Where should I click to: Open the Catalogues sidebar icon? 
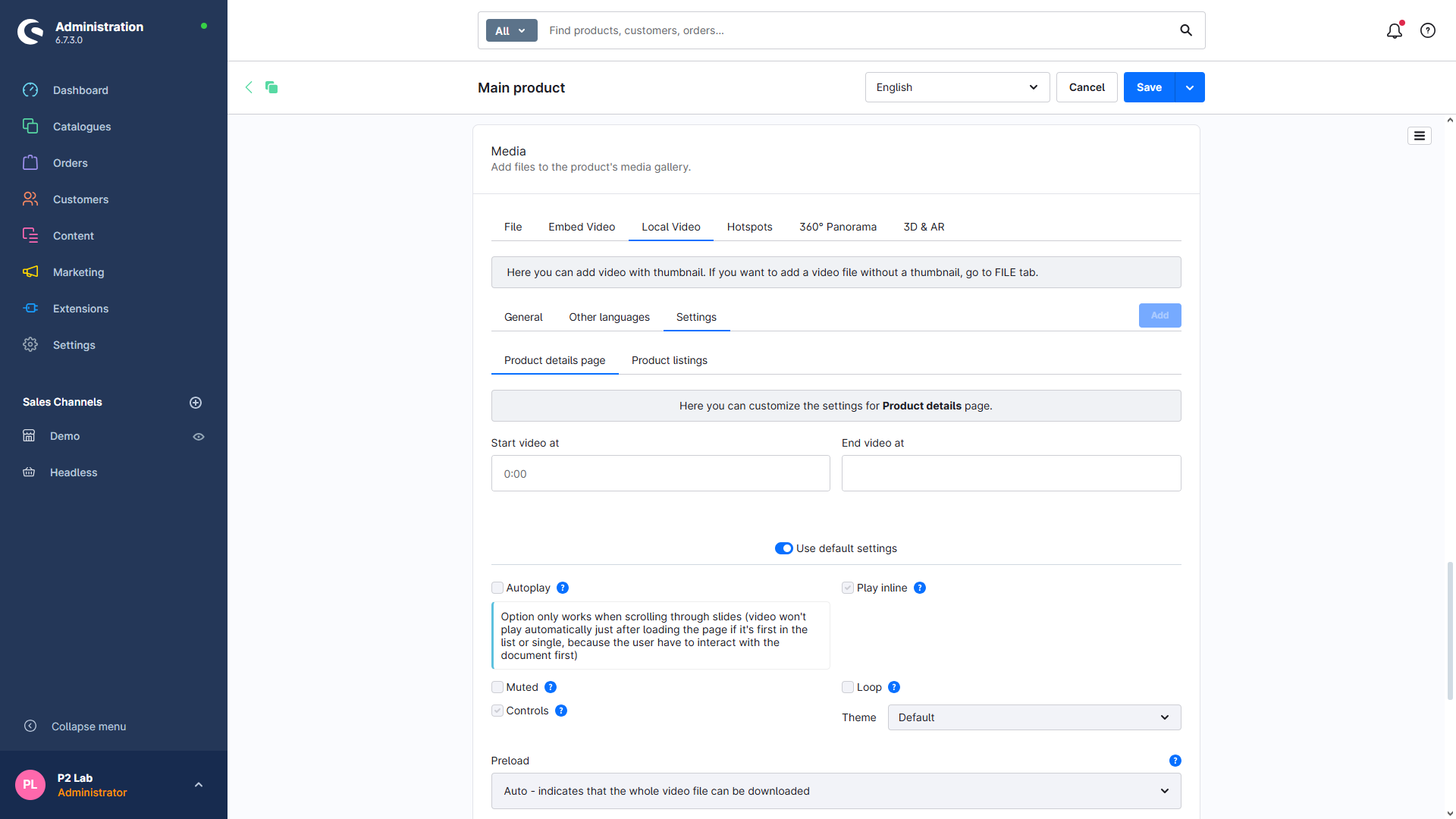tap(30, 127)
